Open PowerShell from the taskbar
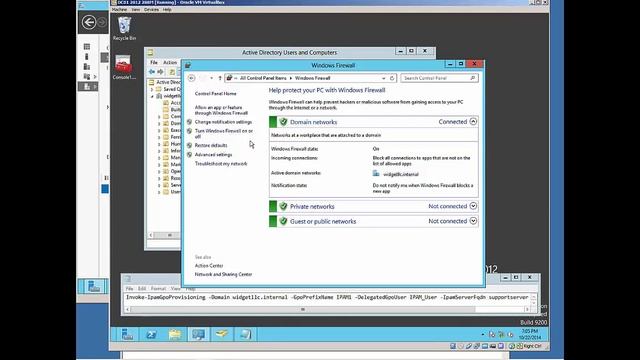 tap(151, 334)
